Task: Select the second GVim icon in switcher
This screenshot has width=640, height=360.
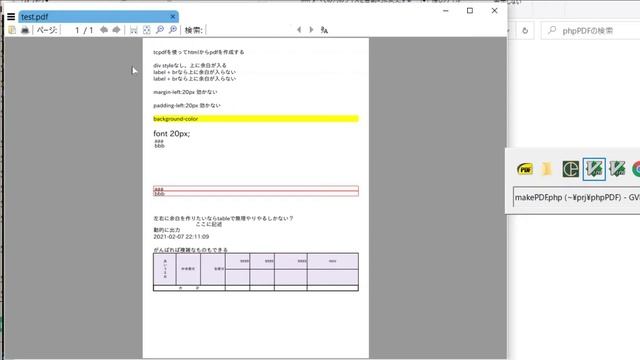Action: point(617,169)
